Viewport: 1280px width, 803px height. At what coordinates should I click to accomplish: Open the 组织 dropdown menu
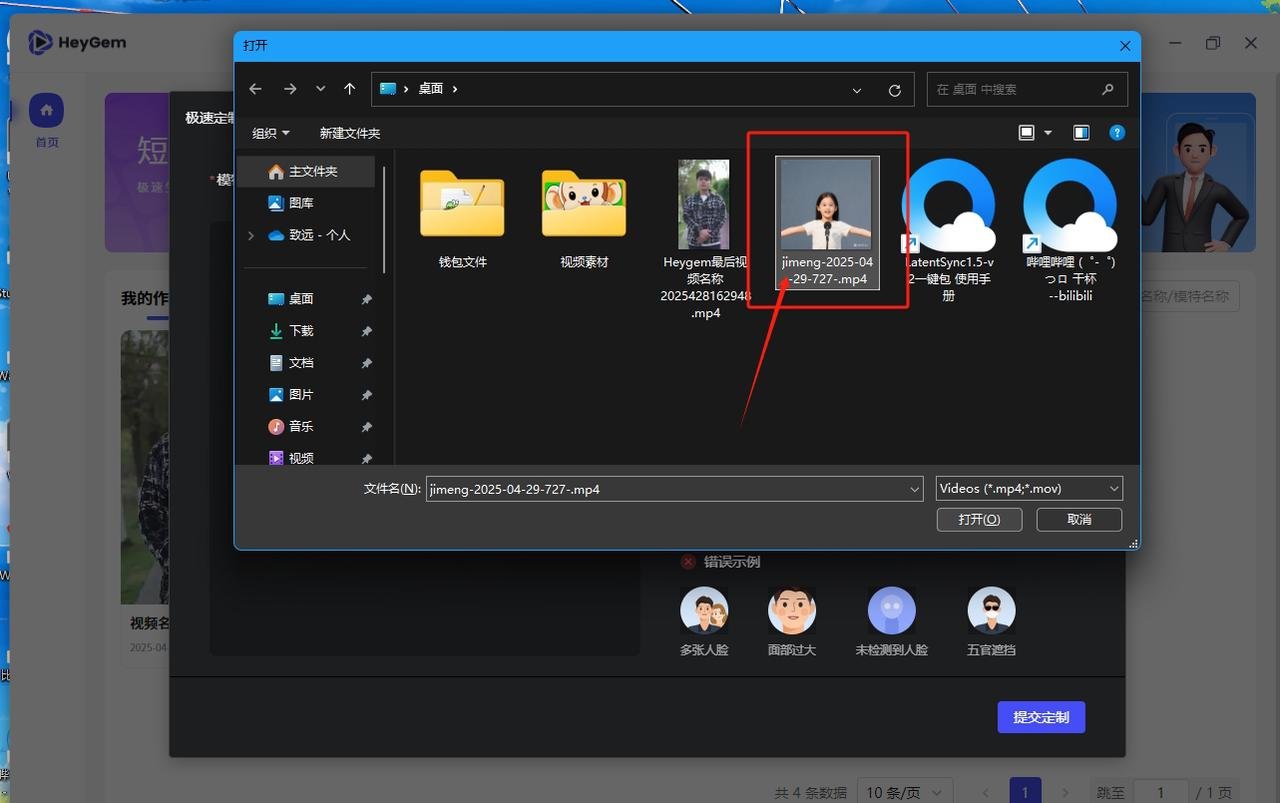(x=270, y=133)
